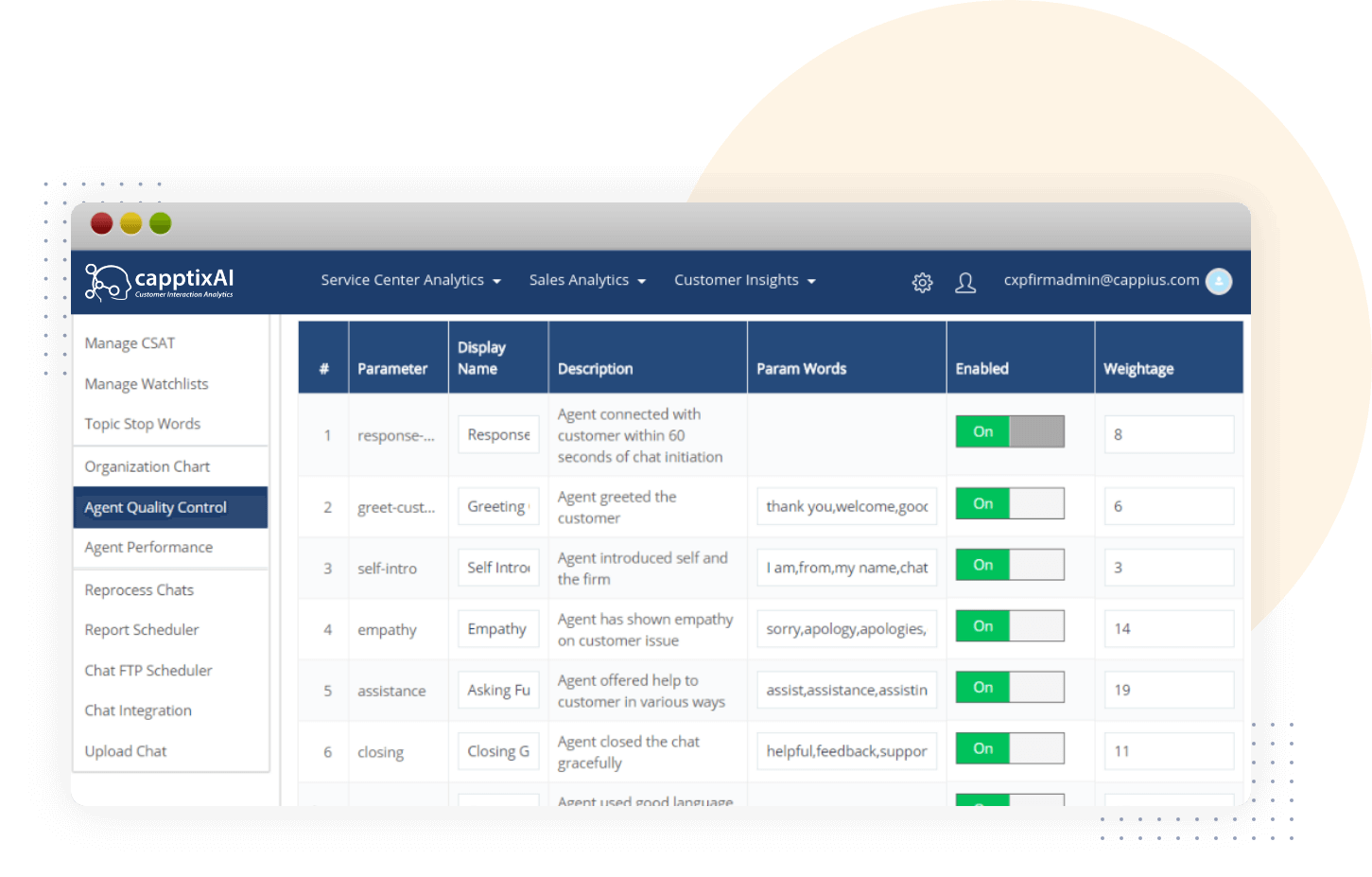
Task: Click the greet-customer Param Words field
Action: click(x=846, y=506)
